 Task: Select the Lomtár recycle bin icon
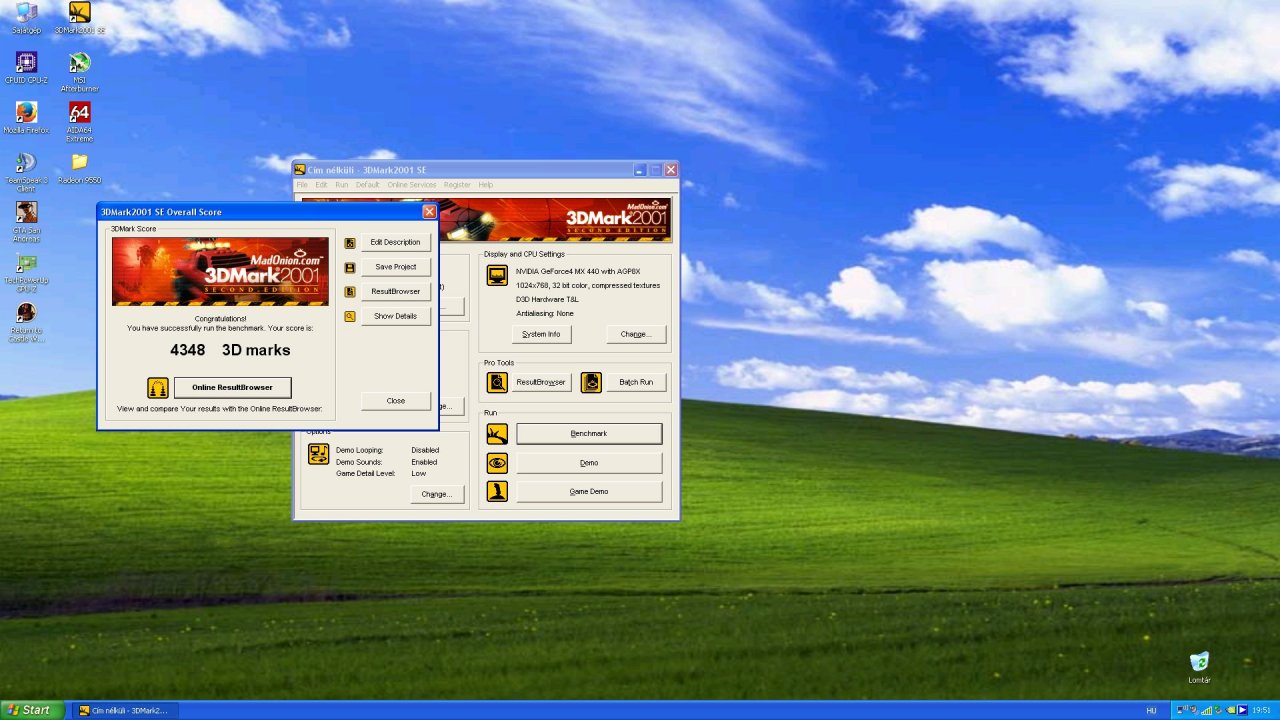tap(1199, 667)
